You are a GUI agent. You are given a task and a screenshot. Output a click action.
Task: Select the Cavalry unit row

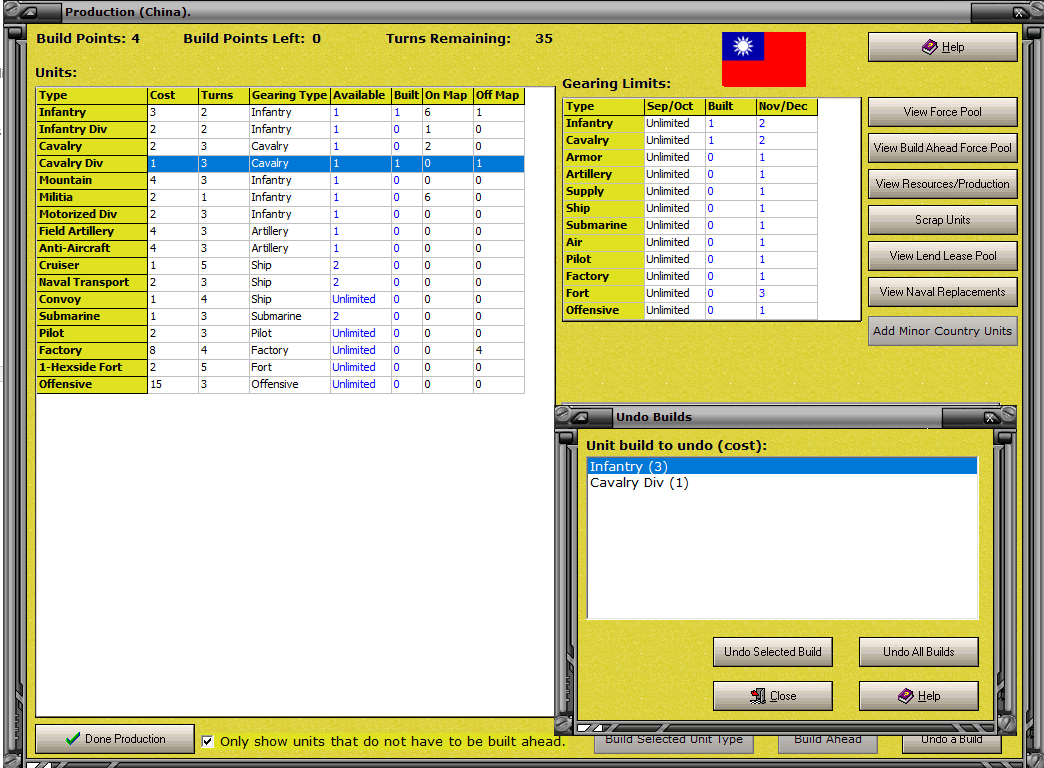click(x=280, y=147)
